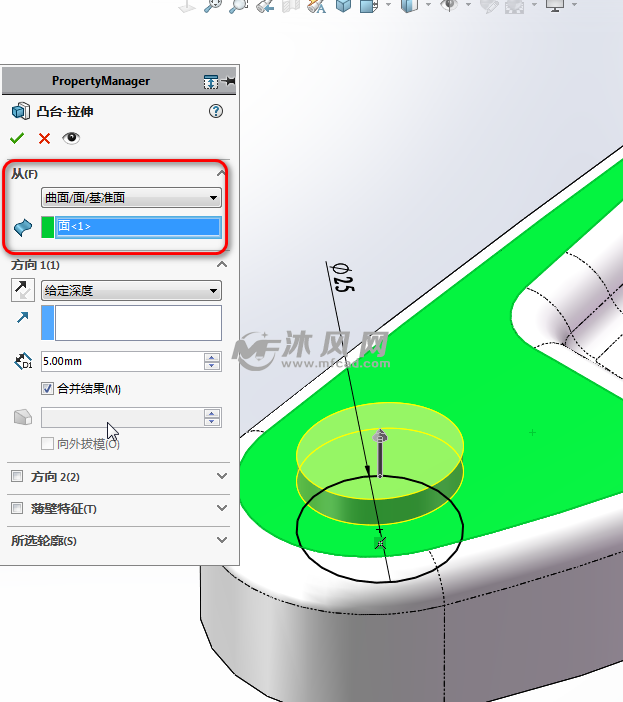Screen dimensions: 623x702
Task: Pin the PropertyManager panel with the pushpin
Action: point(229,81)
